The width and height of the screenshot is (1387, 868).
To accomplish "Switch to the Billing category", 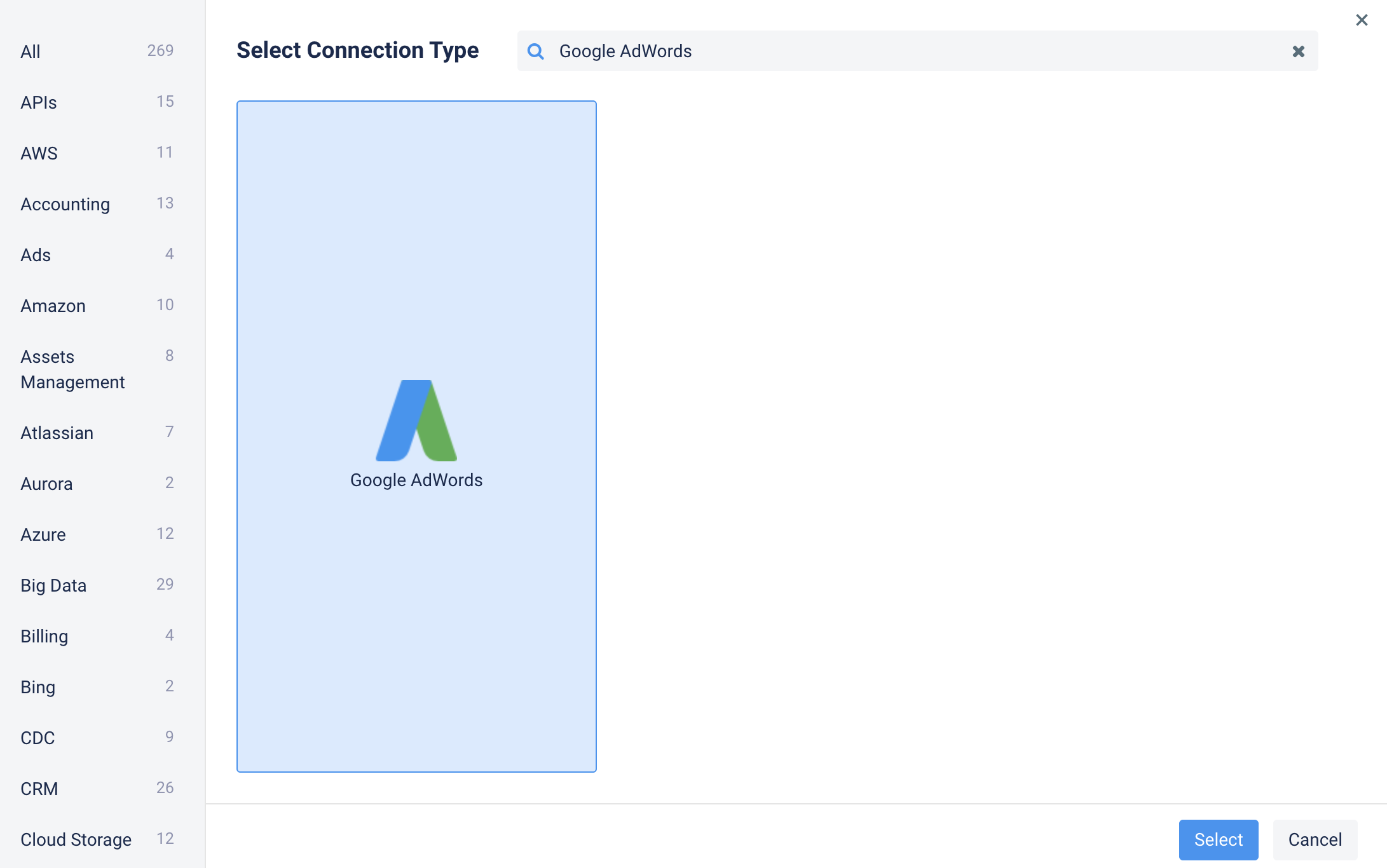I will coord(97,635).
